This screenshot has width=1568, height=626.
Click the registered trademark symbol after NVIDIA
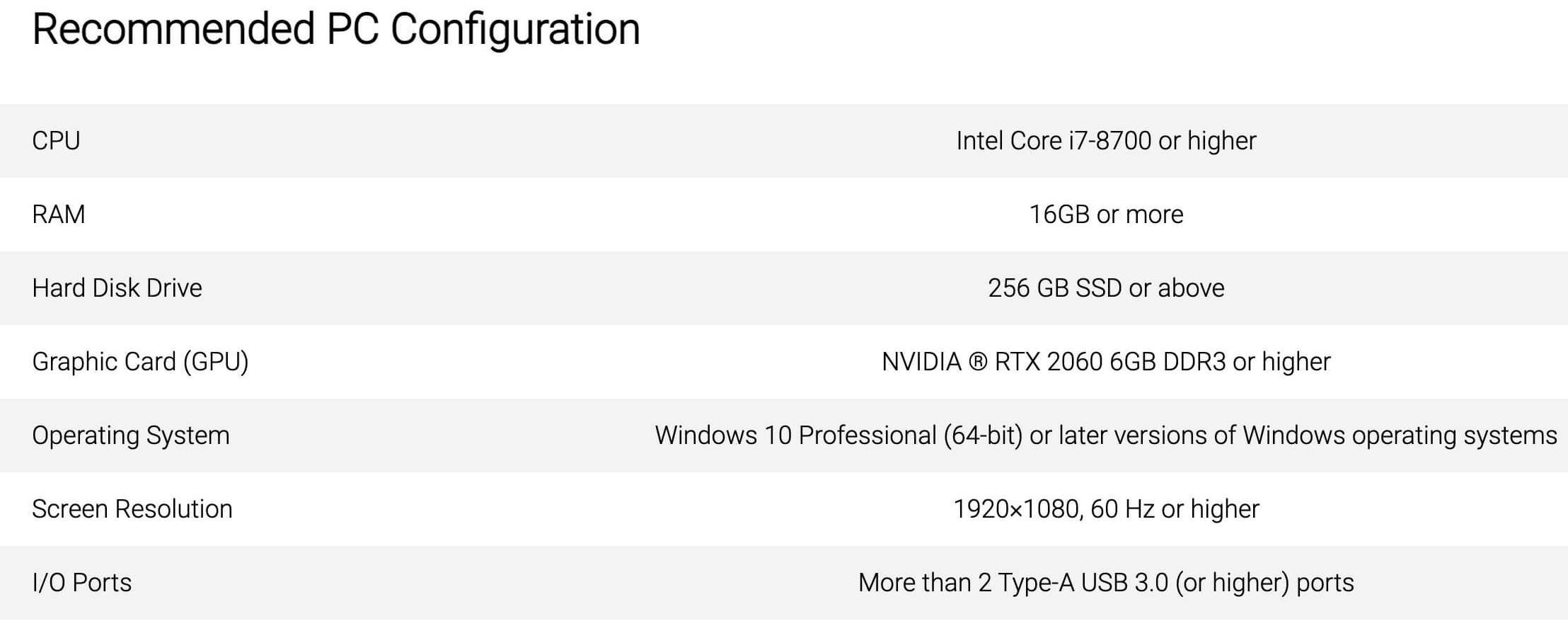click(977, 362)
